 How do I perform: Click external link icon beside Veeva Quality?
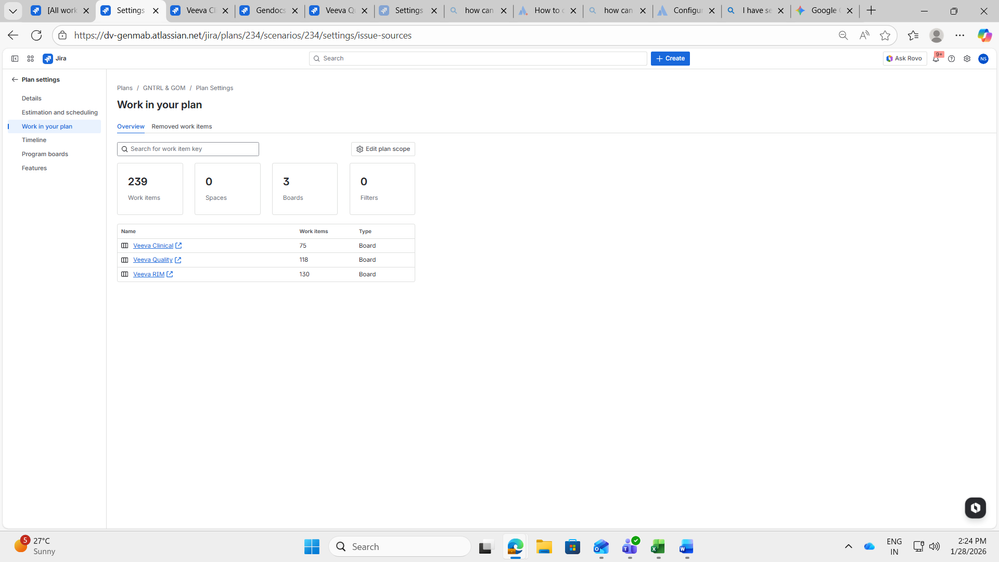click(178, 260)
